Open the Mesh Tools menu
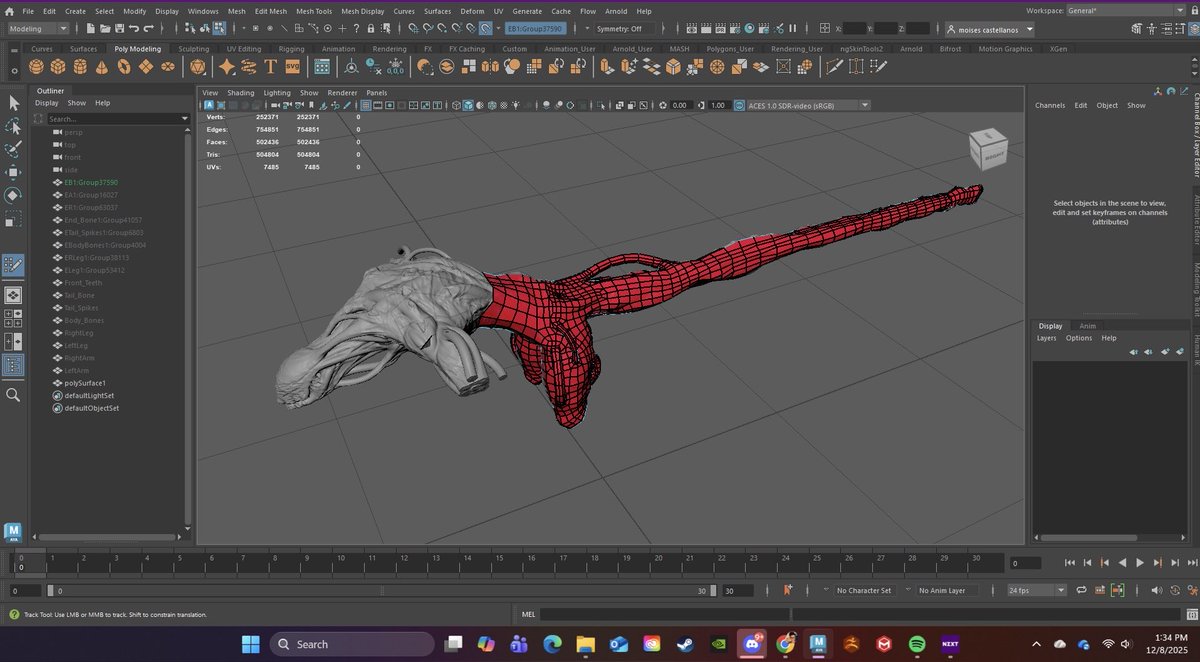1200x662 pixels. (x=313, y=11)
